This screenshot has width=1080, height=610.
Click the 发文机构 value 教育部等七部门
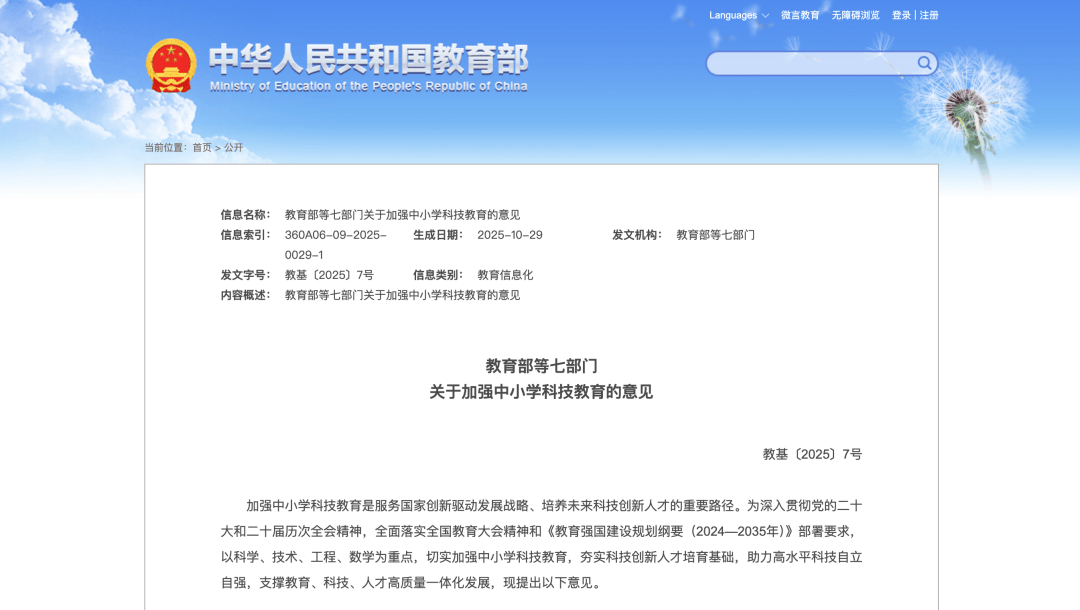click(715, 235)
